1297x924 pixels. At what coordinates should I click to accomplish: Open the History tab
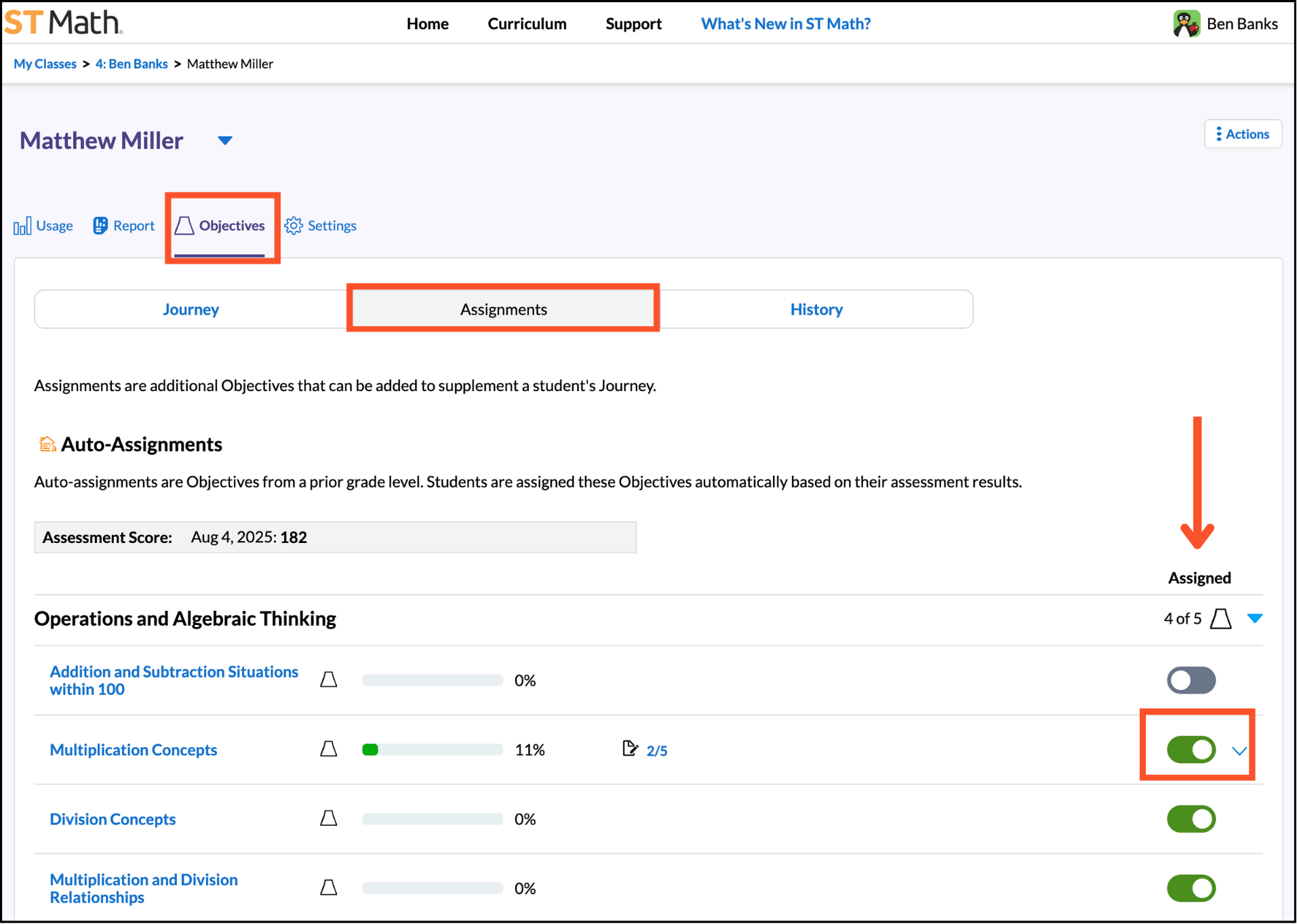tap(816, 309)
